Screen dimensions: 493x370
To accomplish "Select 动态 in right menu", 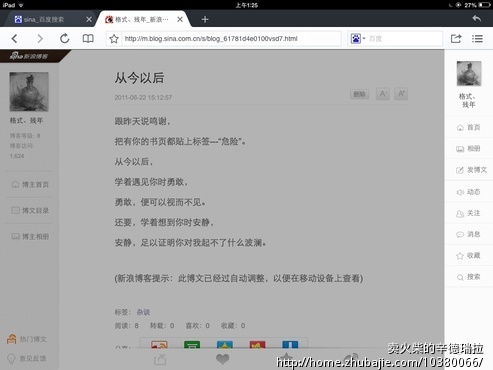I will (469, 192).
